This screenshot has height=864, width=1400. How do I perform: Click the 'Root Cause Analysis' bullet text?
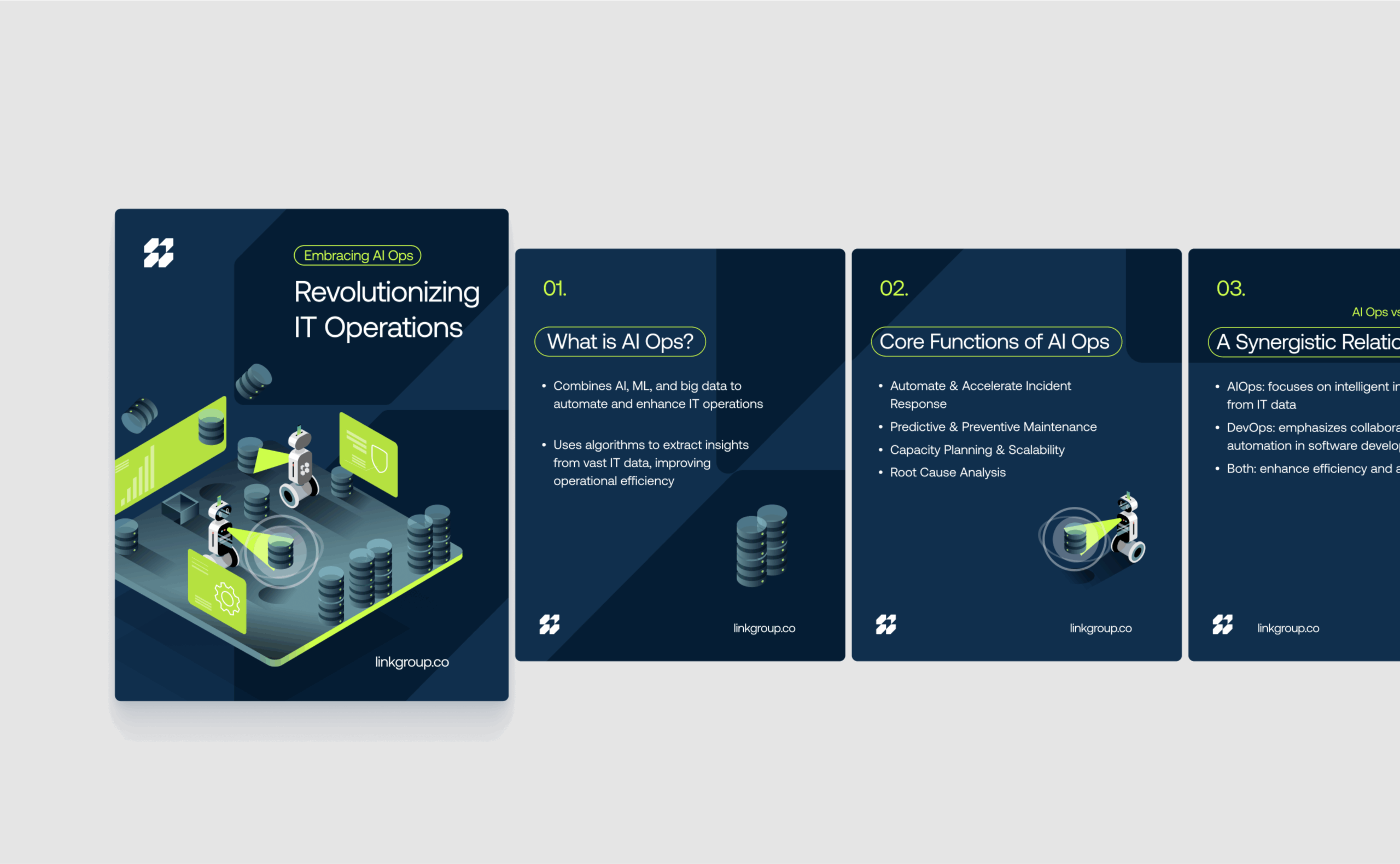coord(947,472)
